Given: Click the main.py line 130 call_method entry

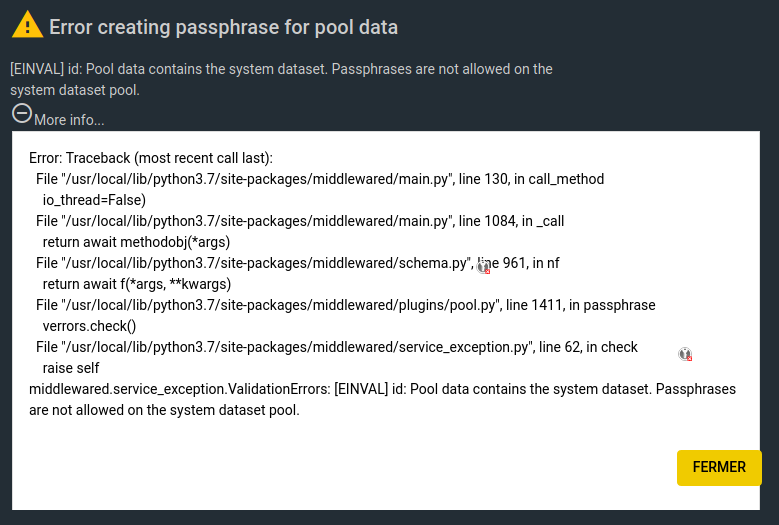Looking at the screenshot, I should coord(320,179).
